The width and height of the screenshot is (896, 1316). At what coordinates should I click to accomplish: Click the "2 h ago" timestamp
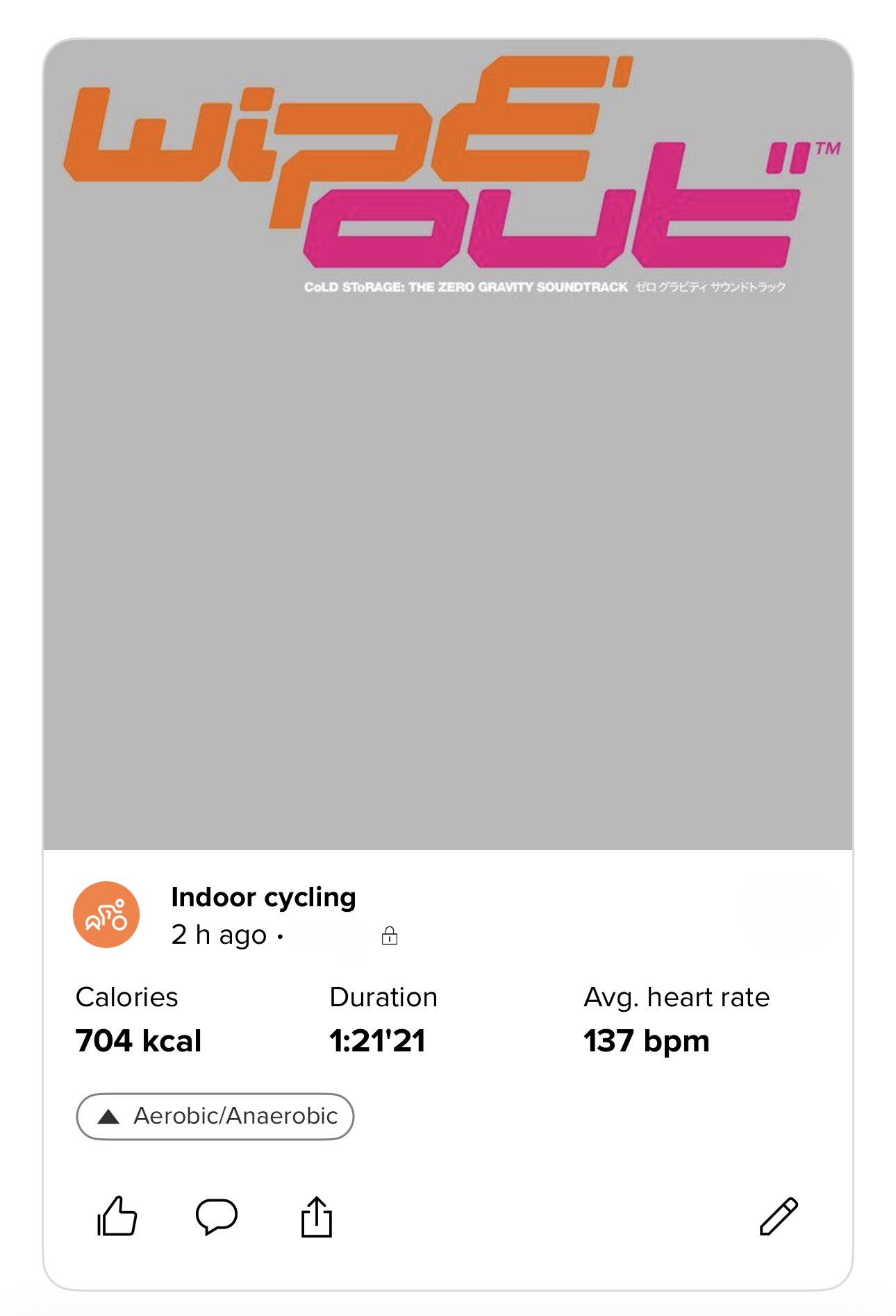pyautogui.click(x=219, y=935)
